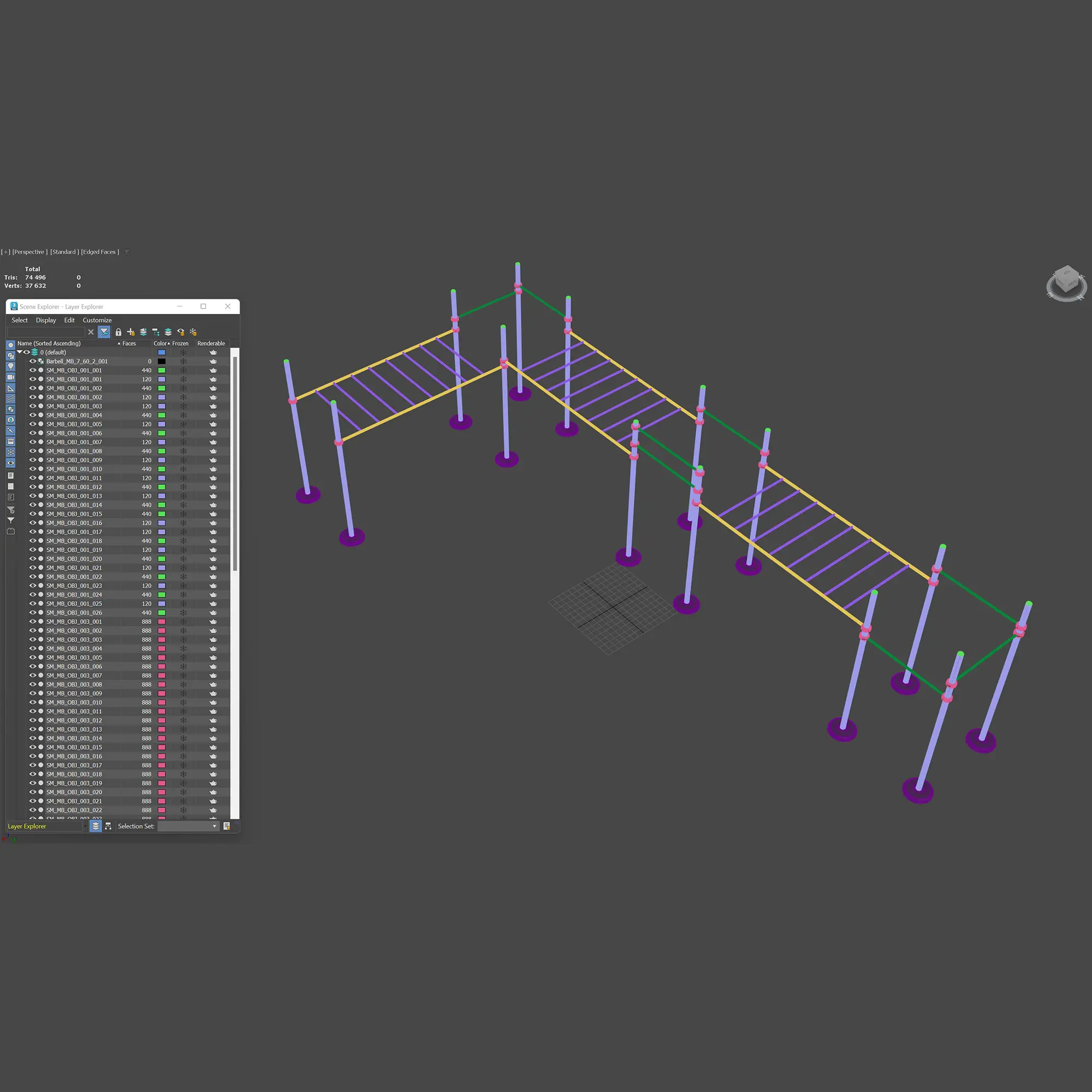Image resolution: width=1092 pixels, height=1092 pixels.
Task: Toggle the display cameras filter icon
Action: click(x=11, y=377)
